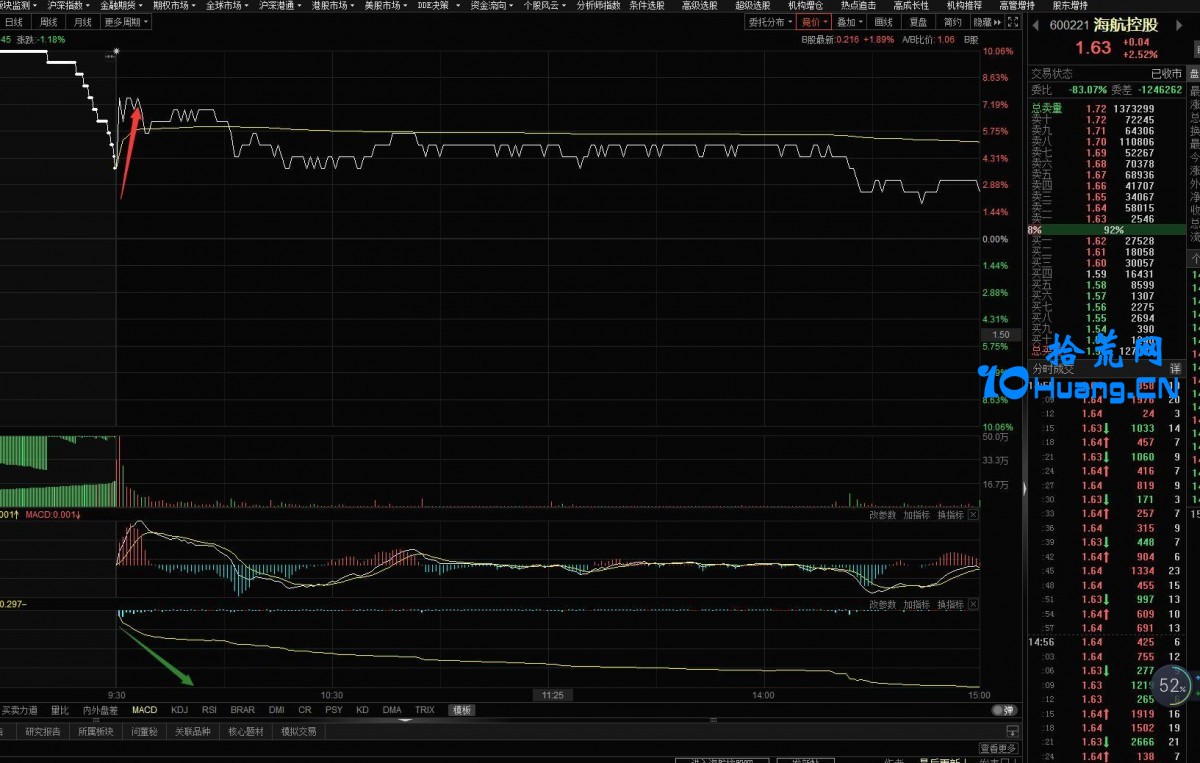Open 热点追击 menu item
This screenshot has width=1200, height=763.
tap(858, 5)
